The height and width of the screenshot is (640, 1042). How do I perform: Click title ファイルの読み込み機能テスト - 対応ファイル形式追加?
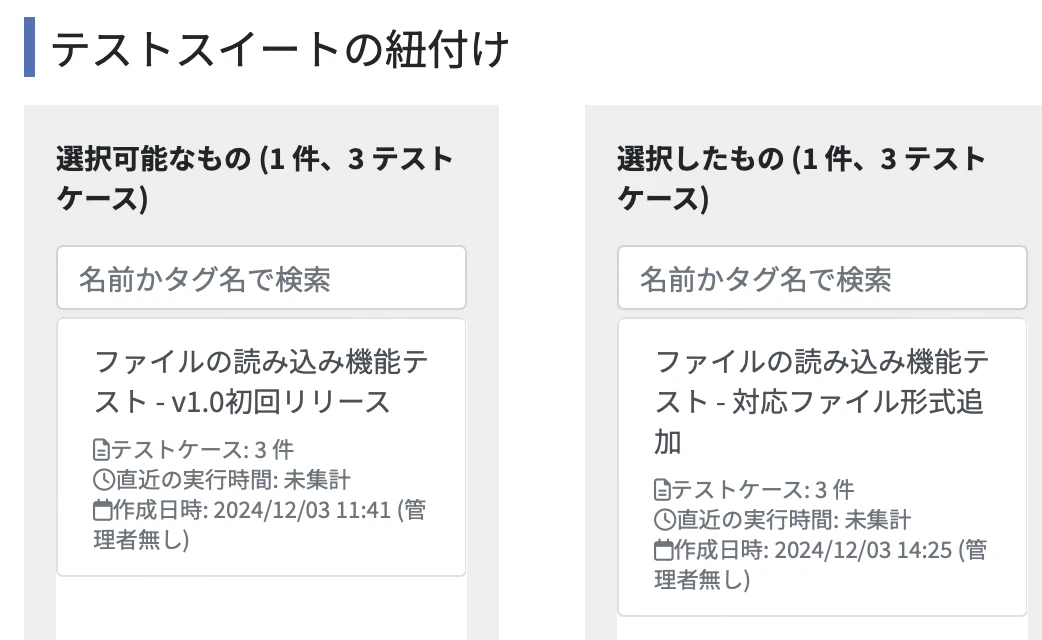[822, 402]
